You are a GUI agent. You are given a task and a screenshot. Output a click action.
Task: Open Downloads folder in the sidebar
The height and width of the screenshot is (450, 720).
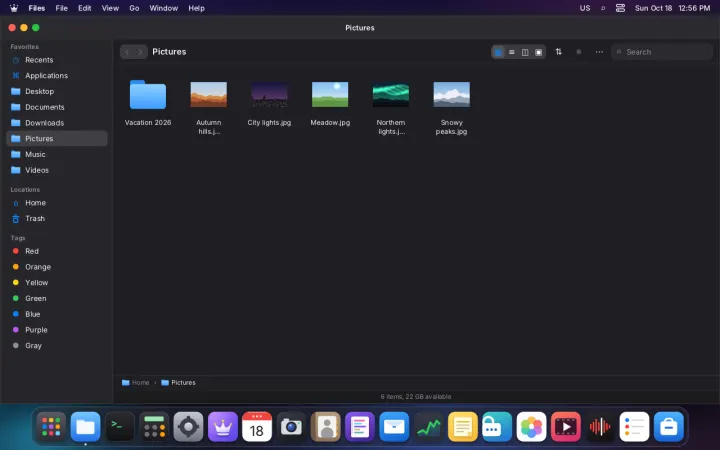(57, 123)
